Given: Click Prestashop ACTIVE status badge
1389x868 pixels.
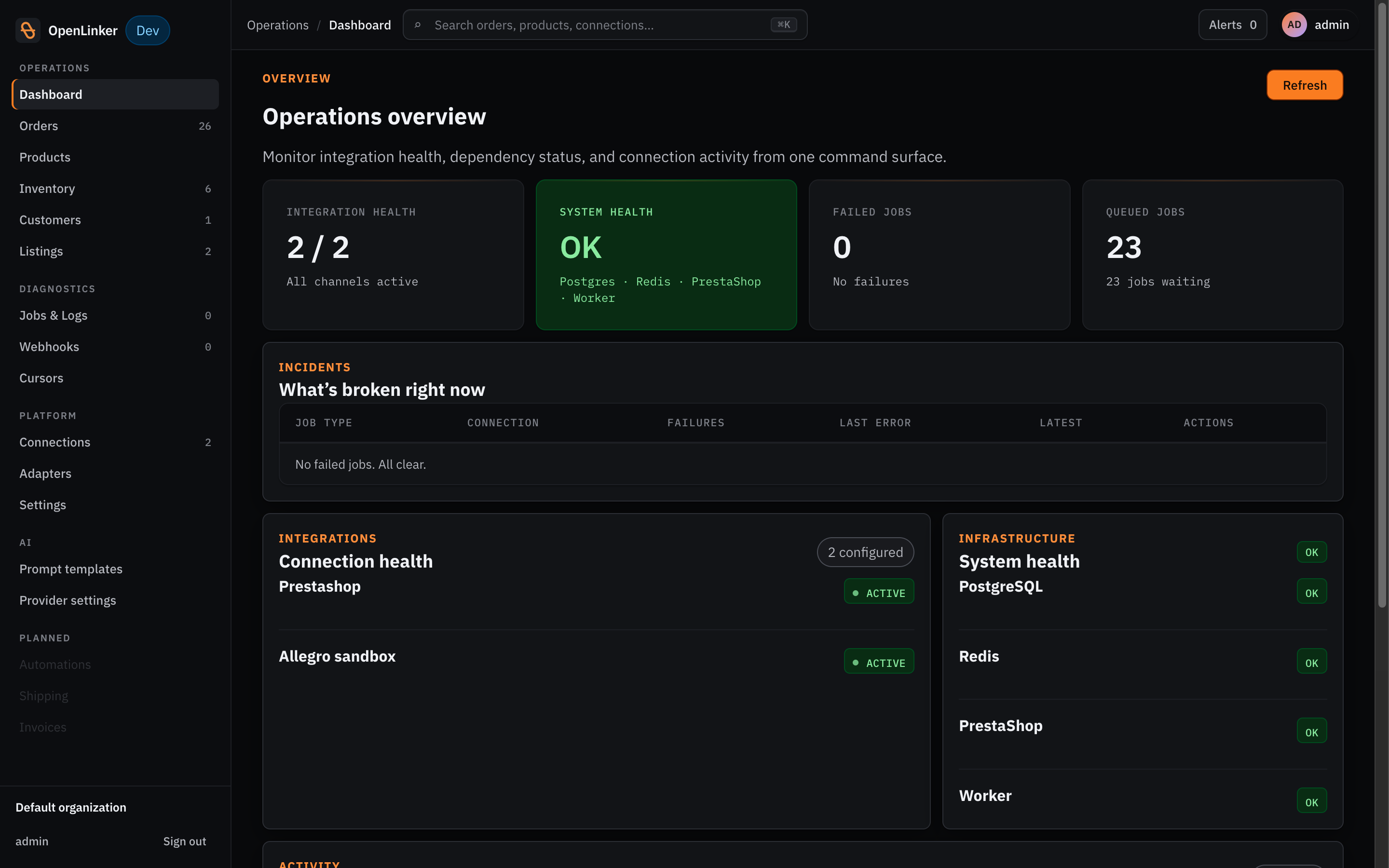Looking at the screenshot, I should pyautogui.click(x=879, y=592).
